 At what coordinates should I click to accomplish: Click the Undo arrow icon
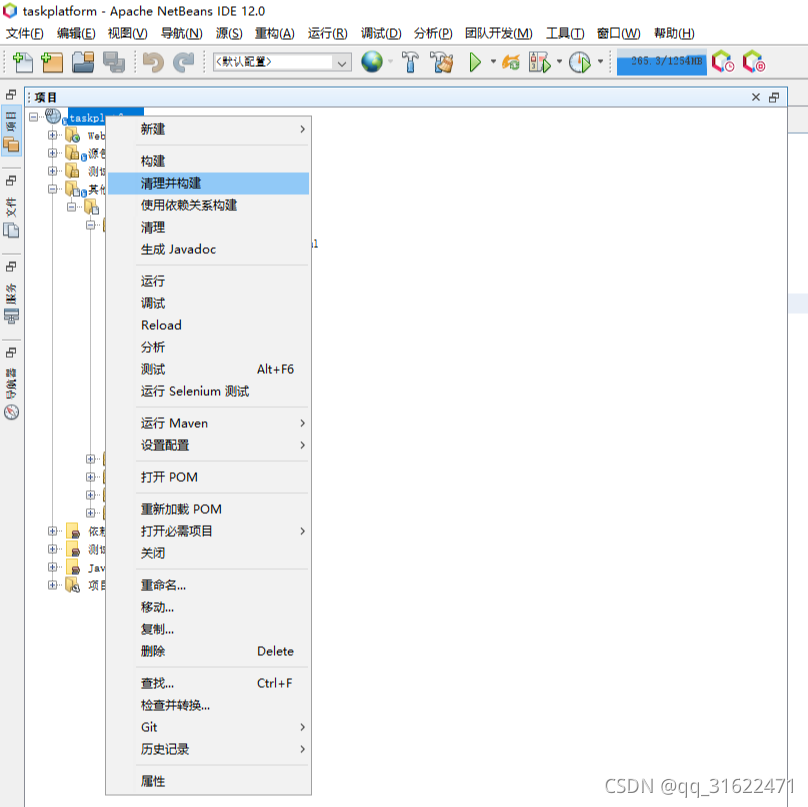tap(153, 62)
